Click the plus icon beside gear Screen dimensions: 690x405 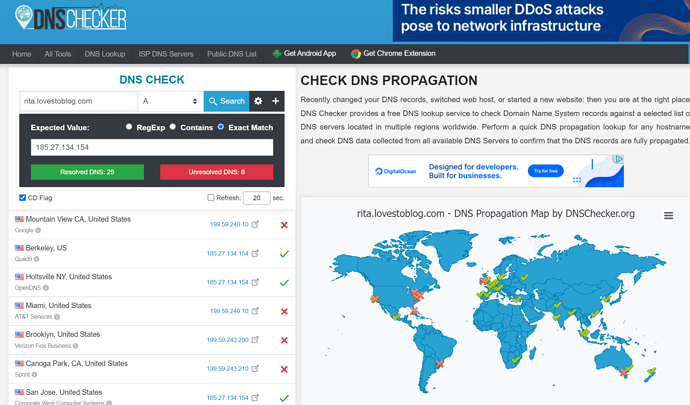tap(275, 101)
